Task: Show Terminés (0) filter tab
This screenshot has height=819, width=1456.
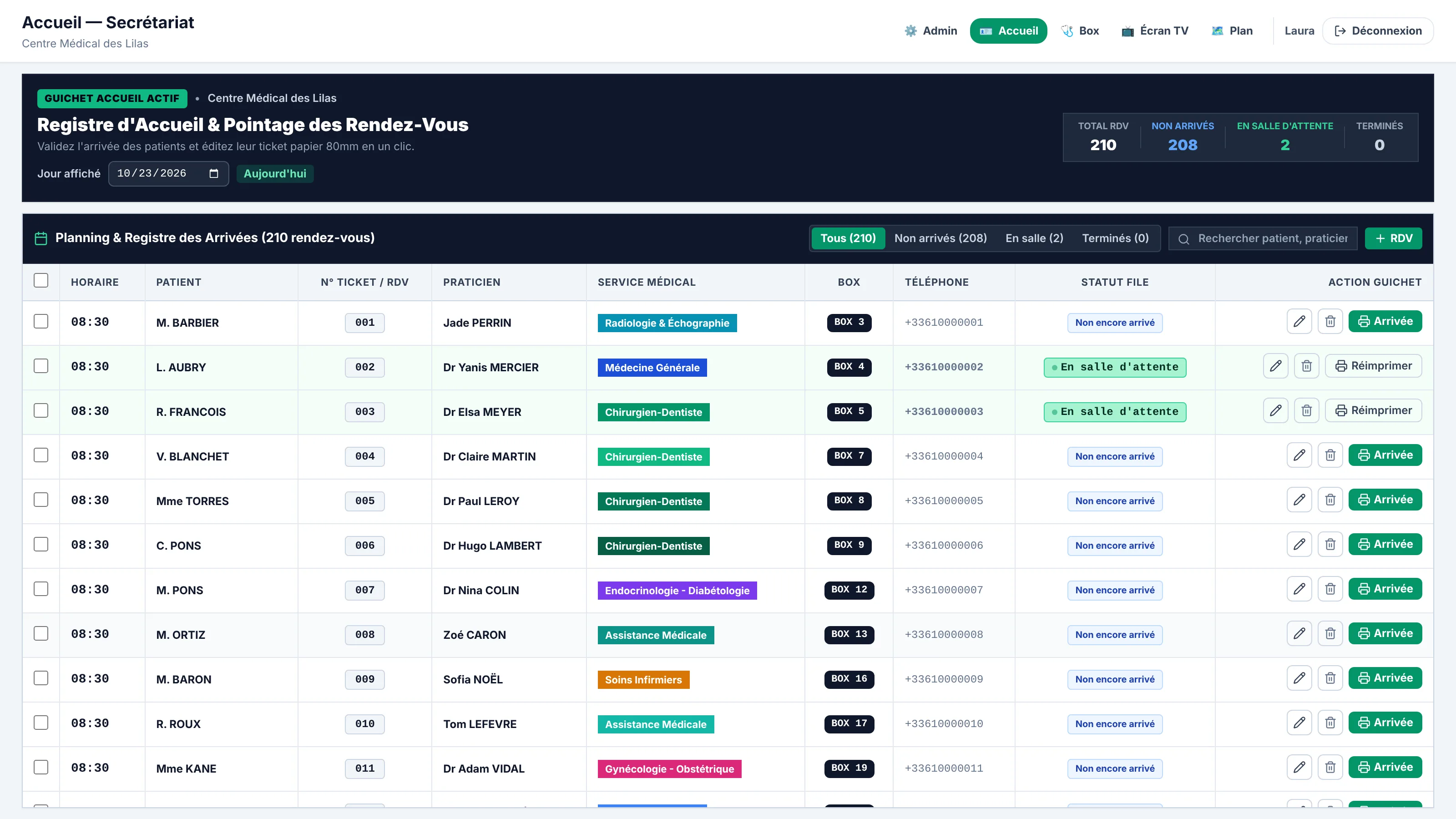Action: point(1115,238)
